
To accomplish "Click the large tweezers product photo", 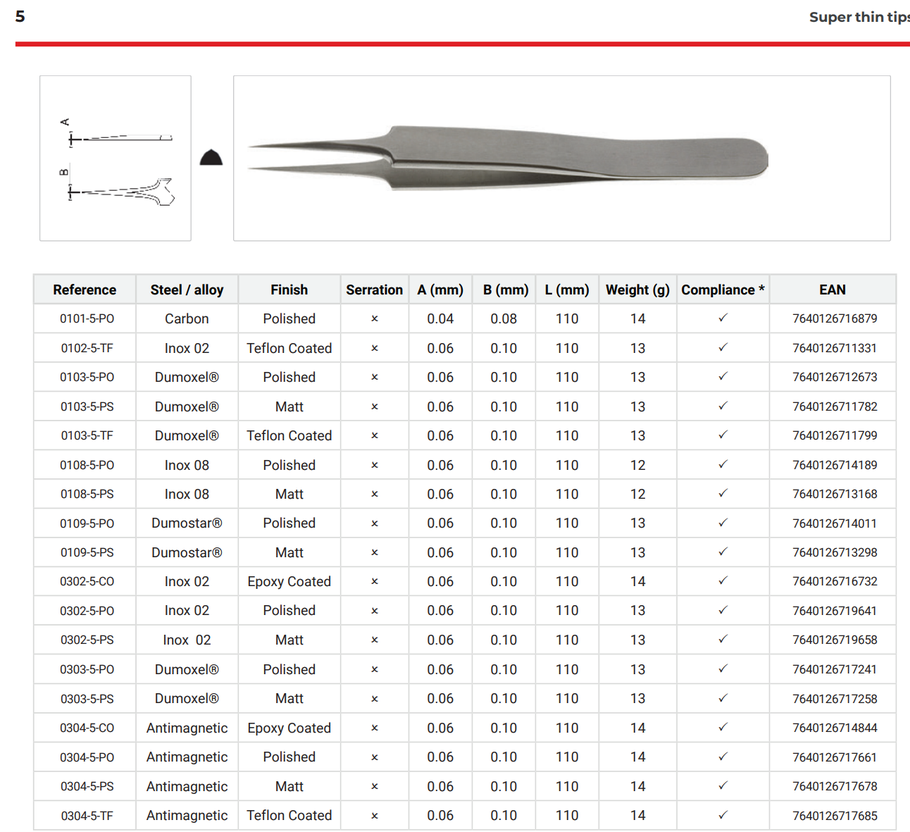I will click(561, 158).
